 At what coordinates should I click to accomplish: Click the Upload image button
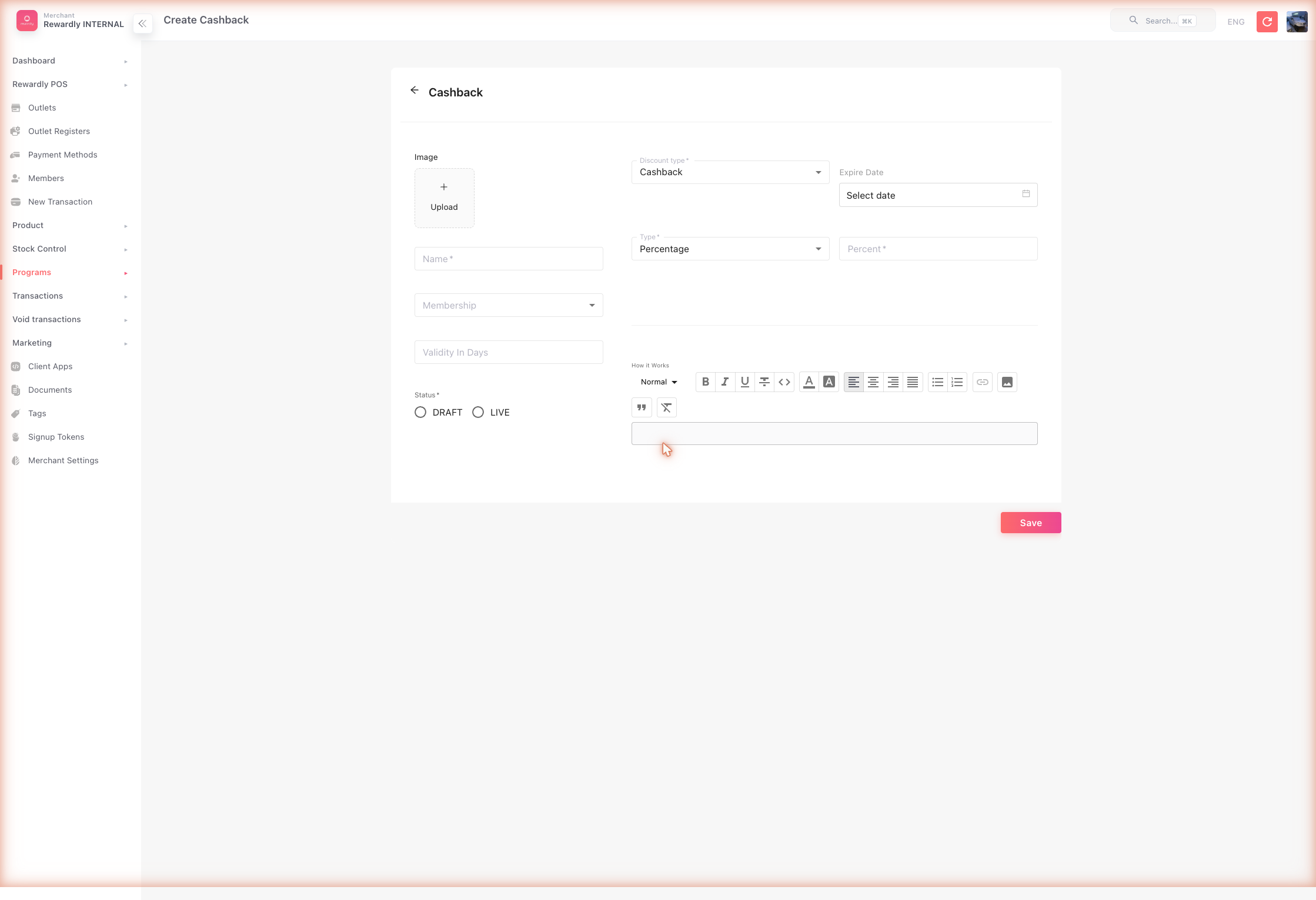pos(445,198)
